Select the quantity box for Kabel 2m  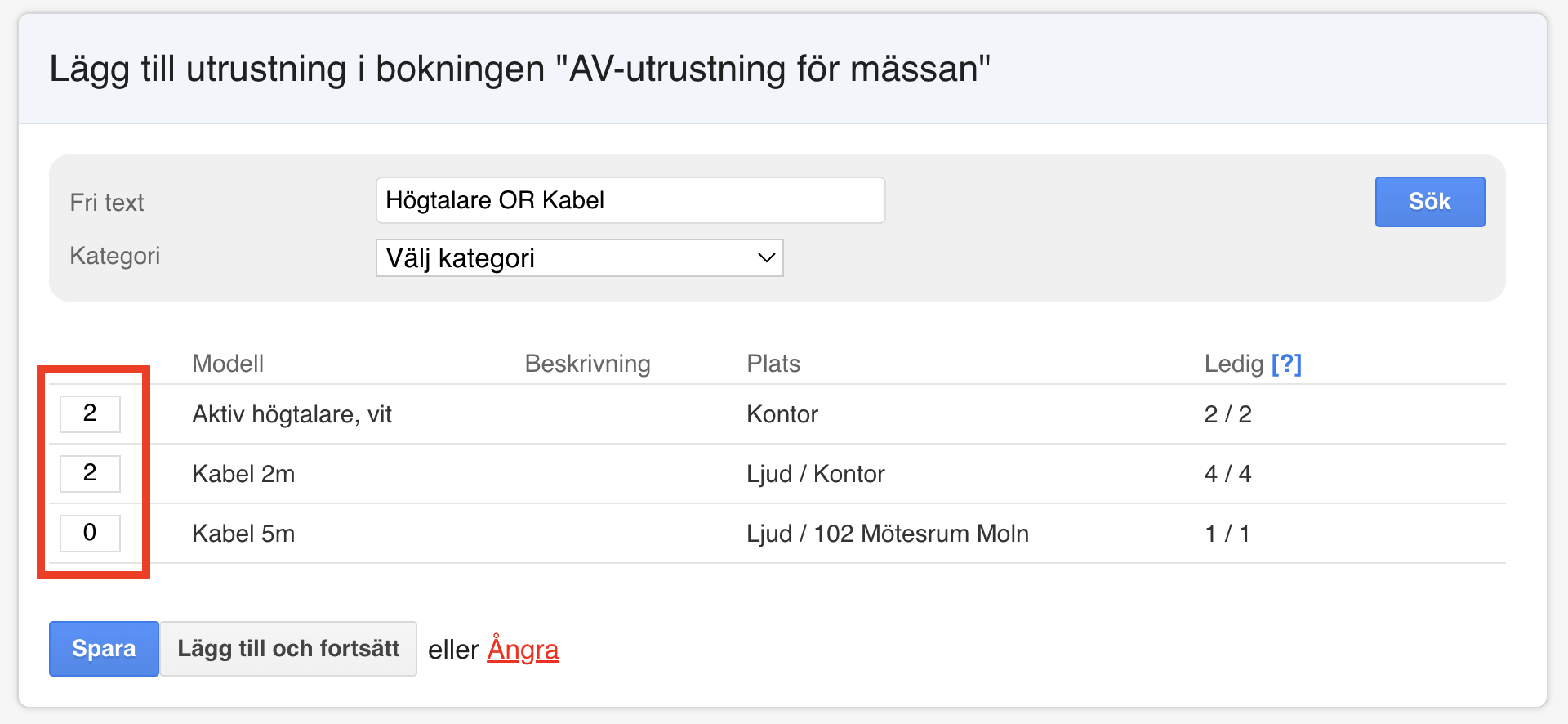click(90, 473)
